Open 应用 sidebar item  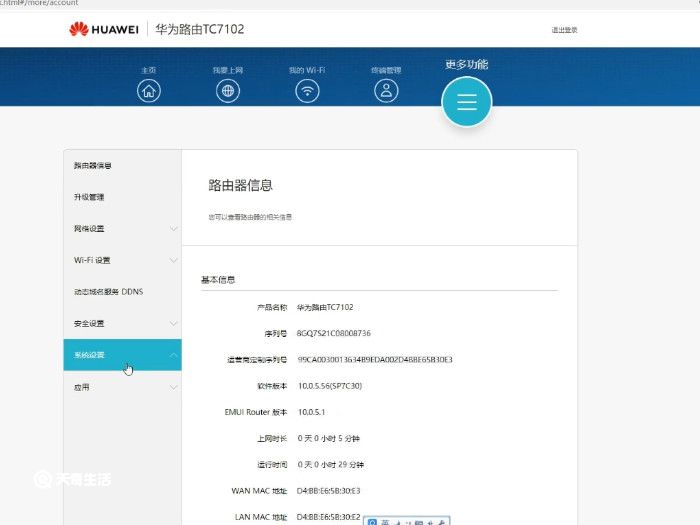tap(122, 387)
